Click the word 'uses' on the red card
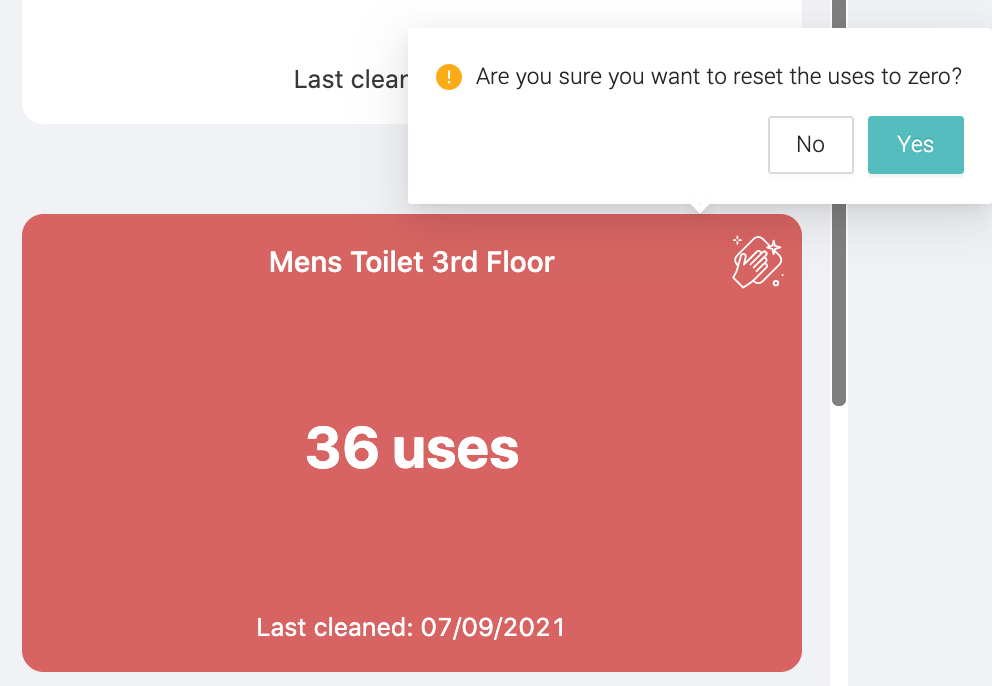The width and height of the screenshot is (992, 686). 456,451
